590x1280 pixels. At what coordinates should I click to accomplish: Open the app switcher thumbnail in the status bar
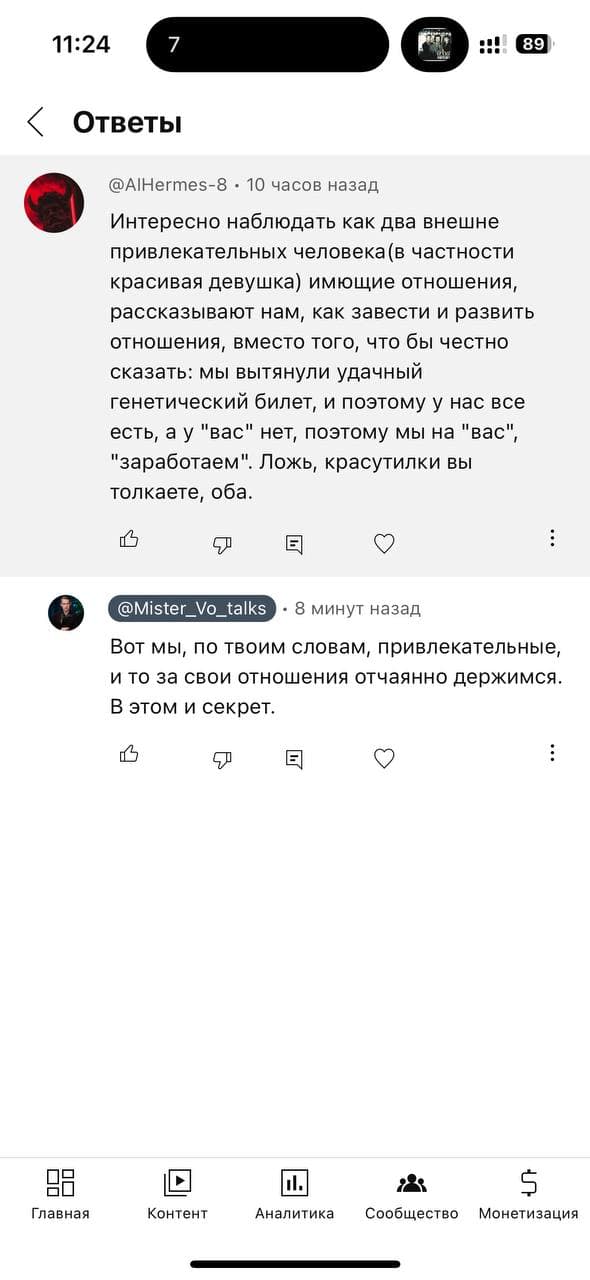pyautogui.click(x=434, y=44)
